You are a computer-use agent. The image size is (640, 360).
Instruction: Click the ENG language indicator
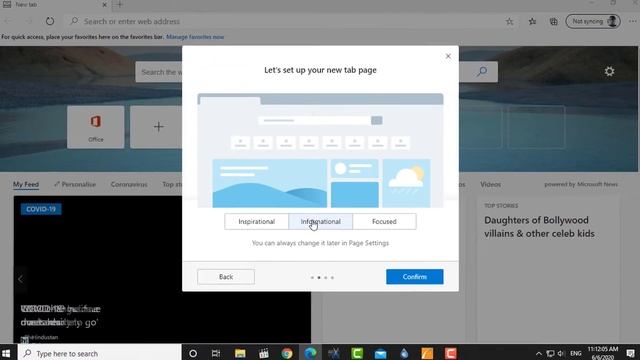[x=576, y=353]
